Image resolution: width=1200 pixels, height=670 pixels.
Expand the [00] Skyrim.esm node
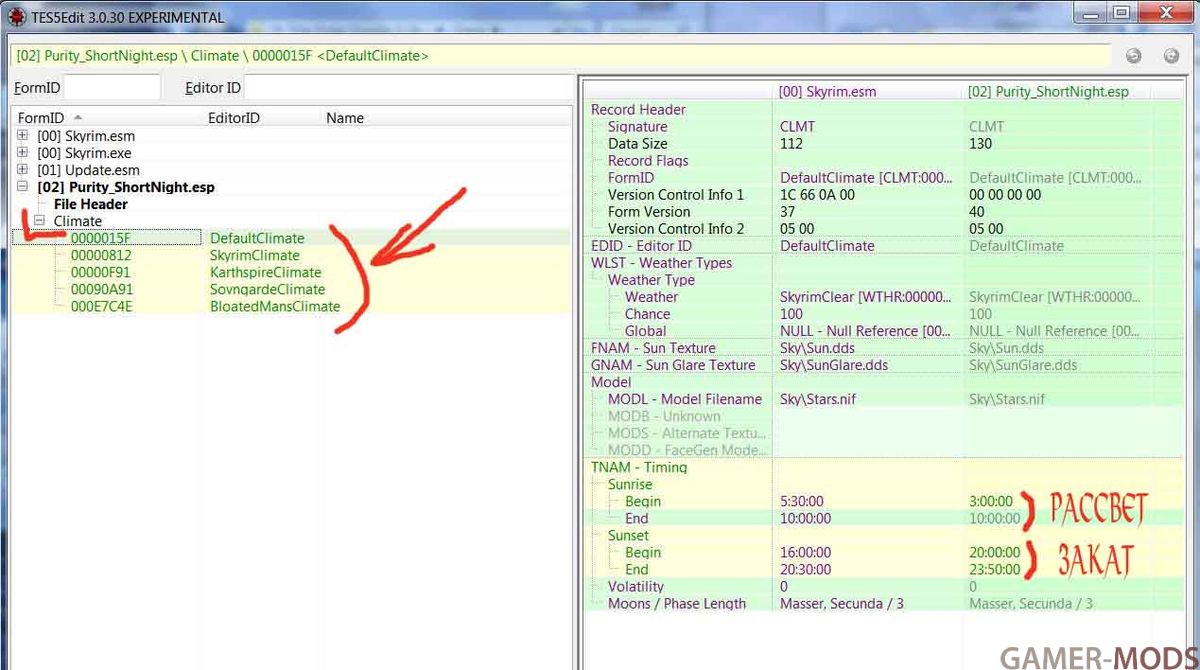pos(23,135)
